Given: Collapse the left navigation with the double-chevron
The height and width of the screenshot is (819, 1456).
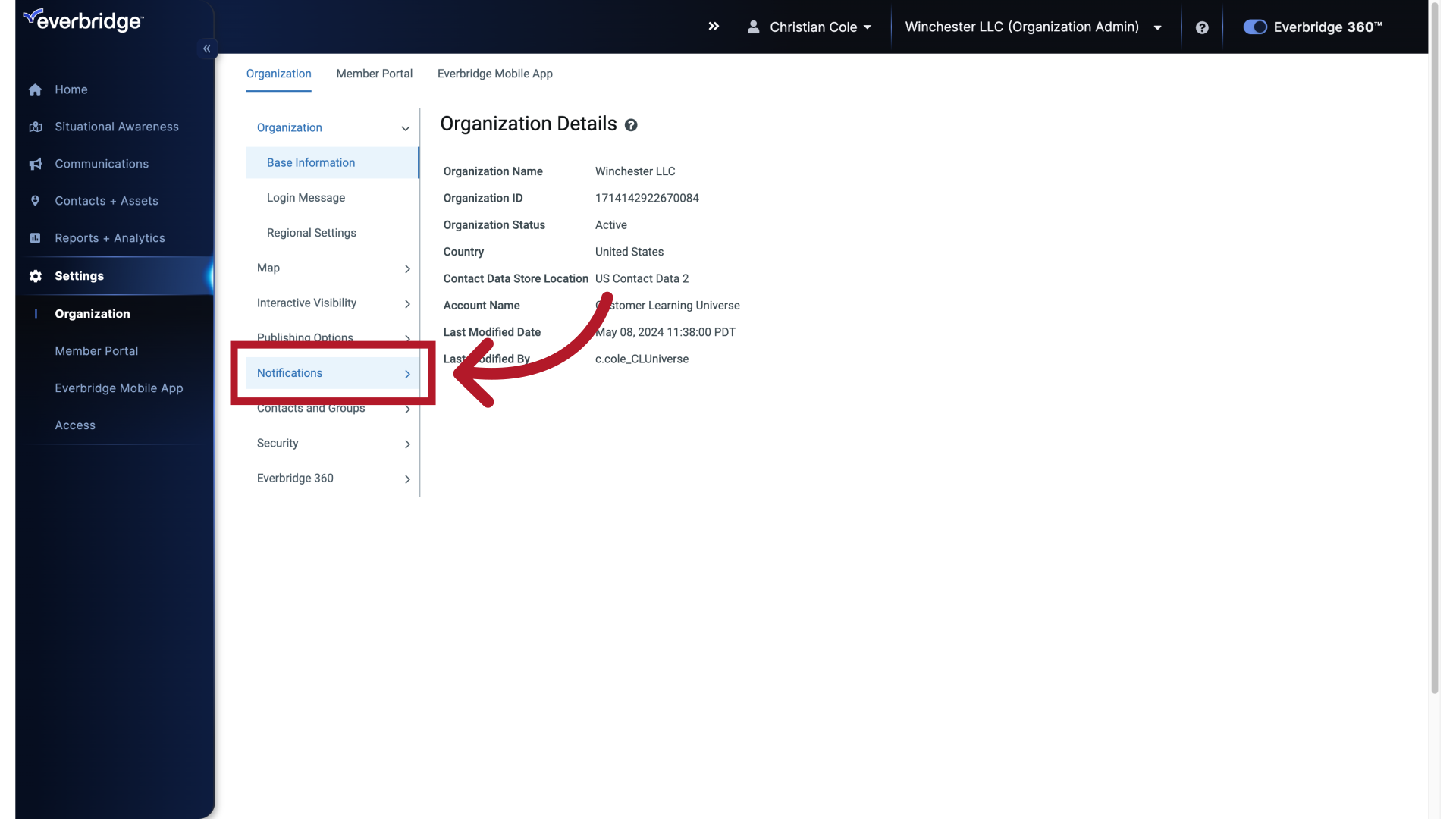Looking at the screenshot, I should click(x=206, y=48).
